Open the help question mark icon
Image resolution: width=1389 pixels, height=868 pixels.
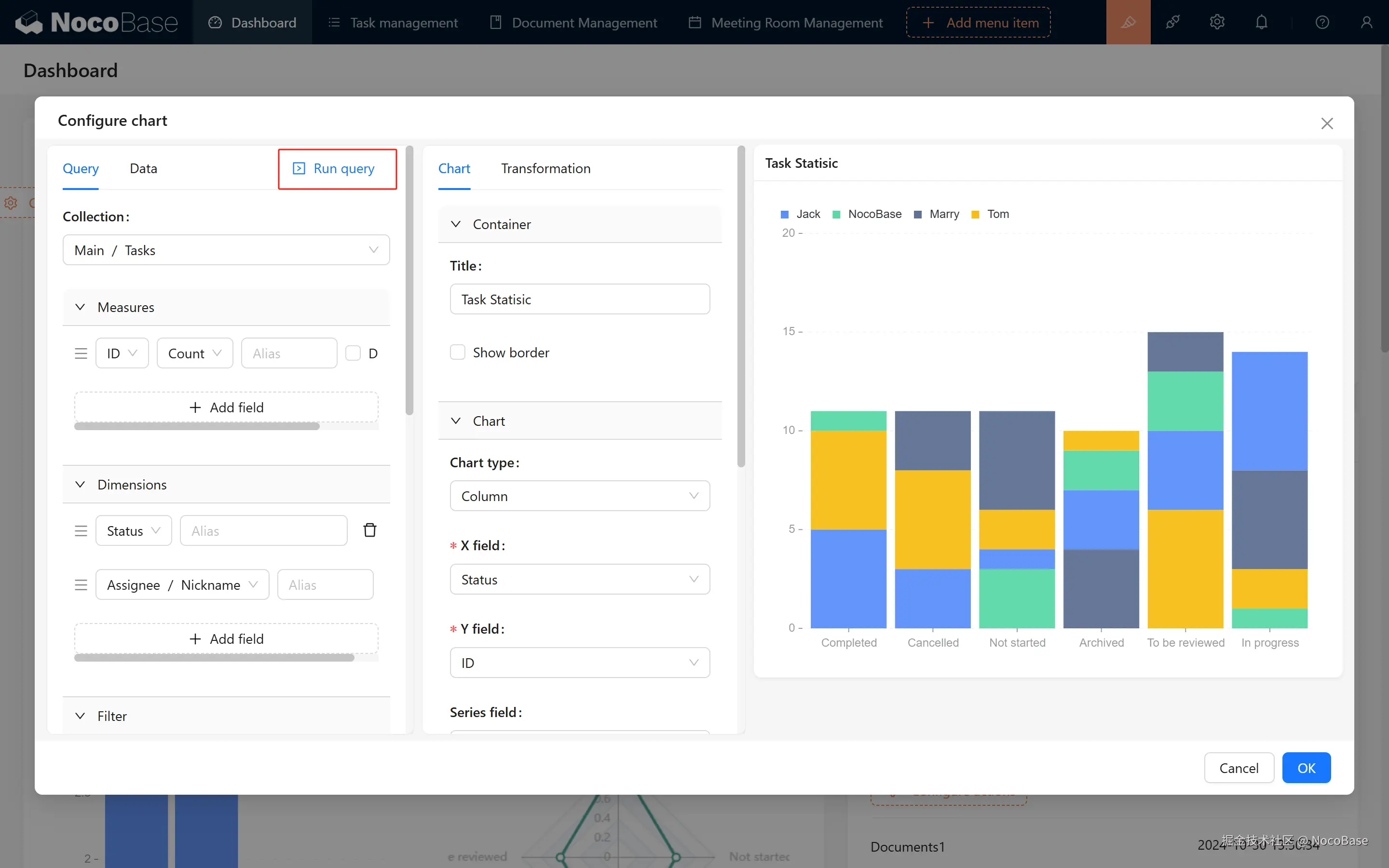1322,22
